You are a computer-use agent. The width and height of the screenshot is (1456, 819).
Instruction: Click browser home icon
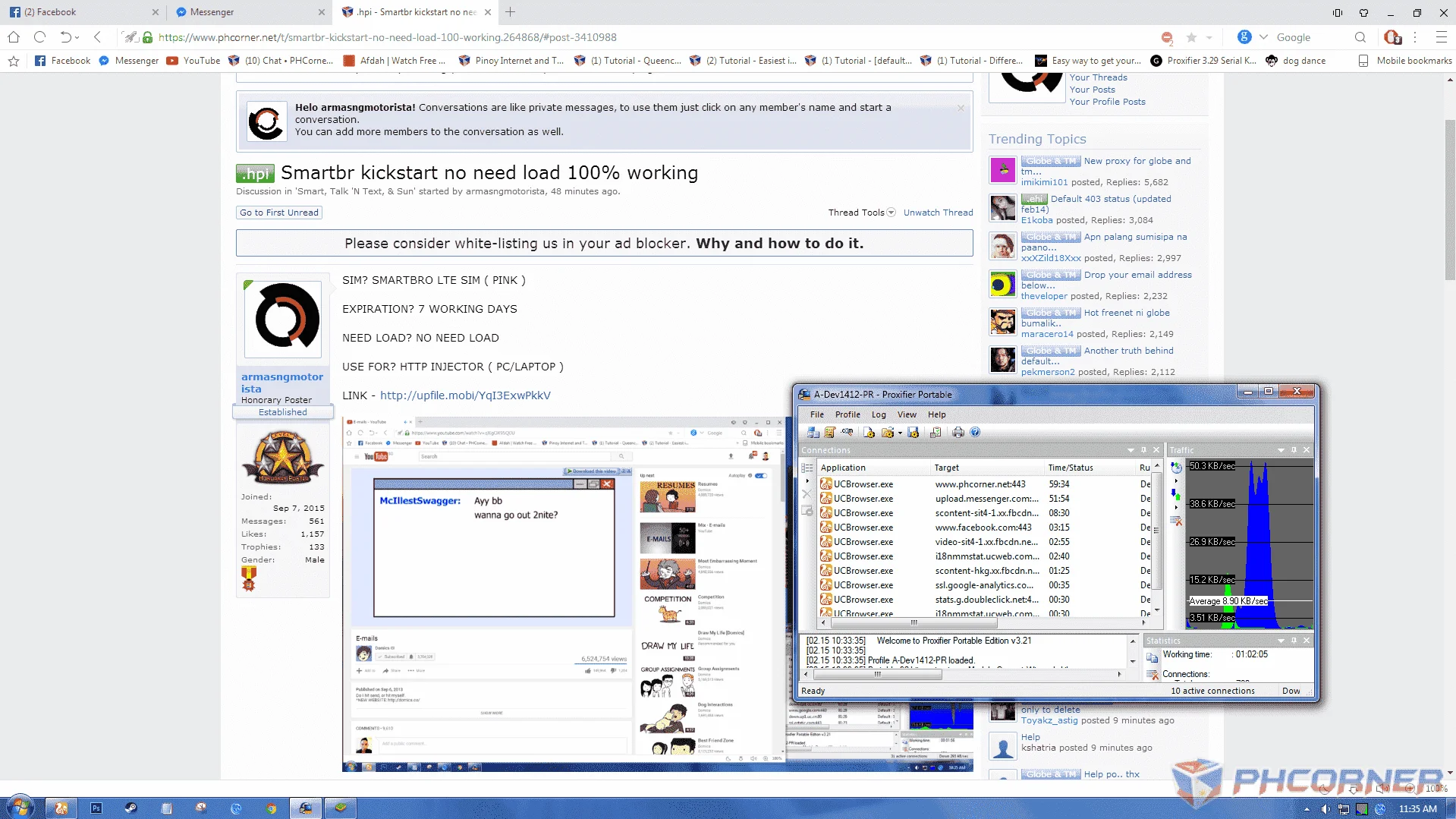(14, 37)
